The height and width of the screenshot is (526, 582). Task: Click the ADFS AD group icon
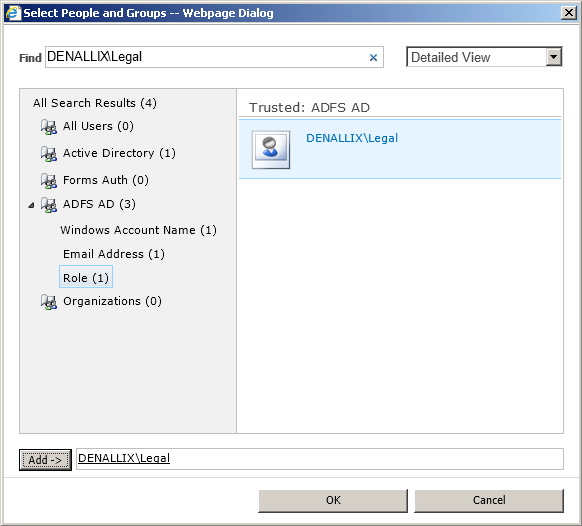coord(49,205)
